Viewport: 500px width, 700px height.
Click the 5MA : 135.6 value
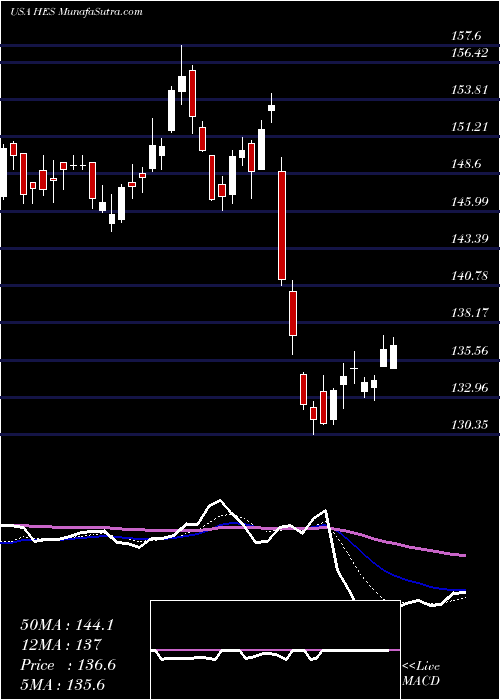[63, 685]
